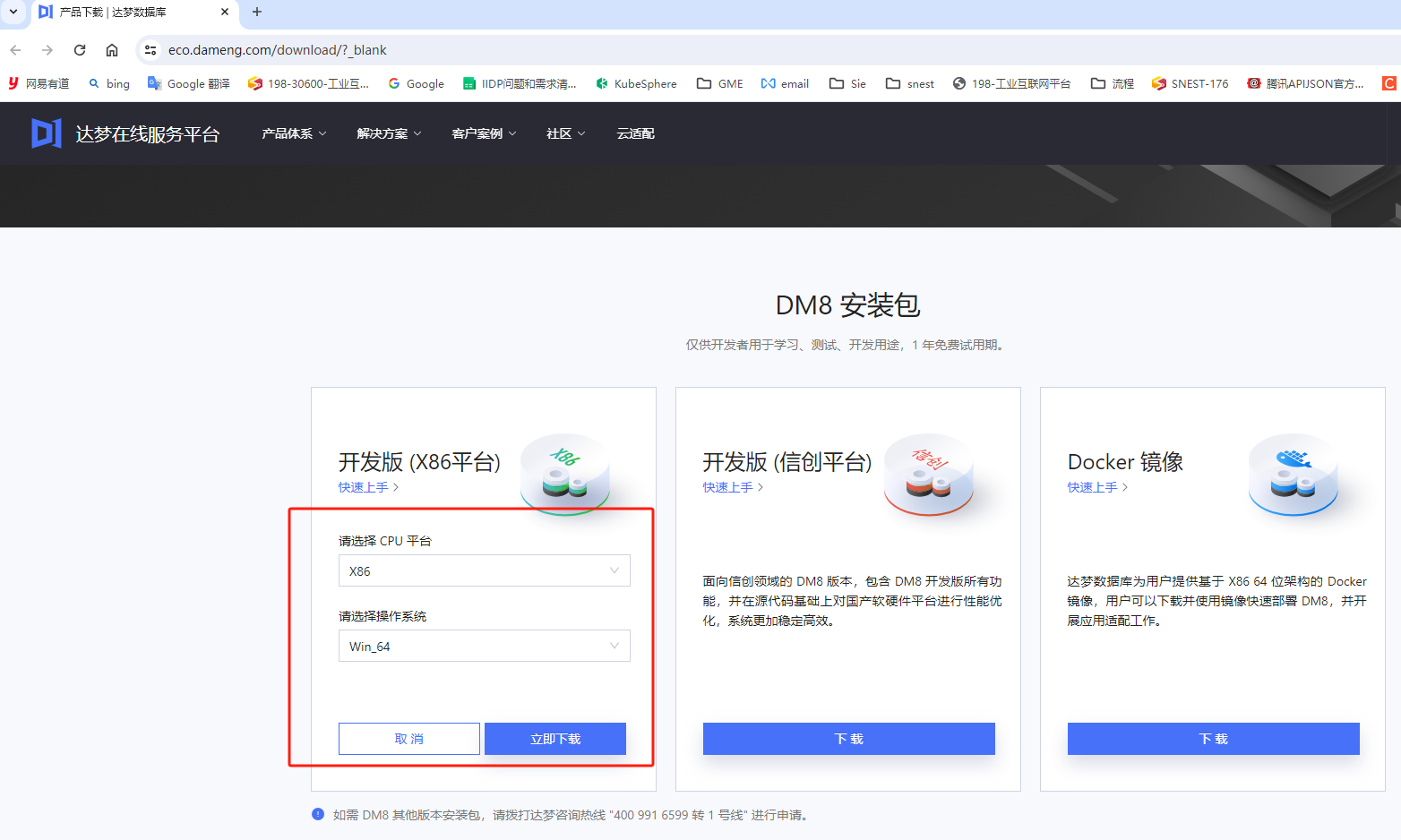Expand the 产品体系 navigation menu
The width and height of the screenshot is (1401, 840).
tap(294, 133)
